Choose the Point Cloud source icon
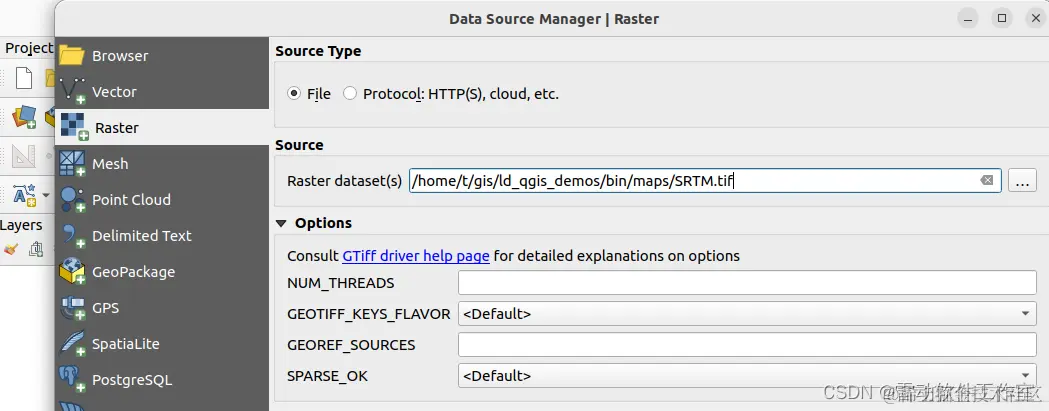Image resolution: width=1049 pixels, height=411 pixels. coord(72,200)
